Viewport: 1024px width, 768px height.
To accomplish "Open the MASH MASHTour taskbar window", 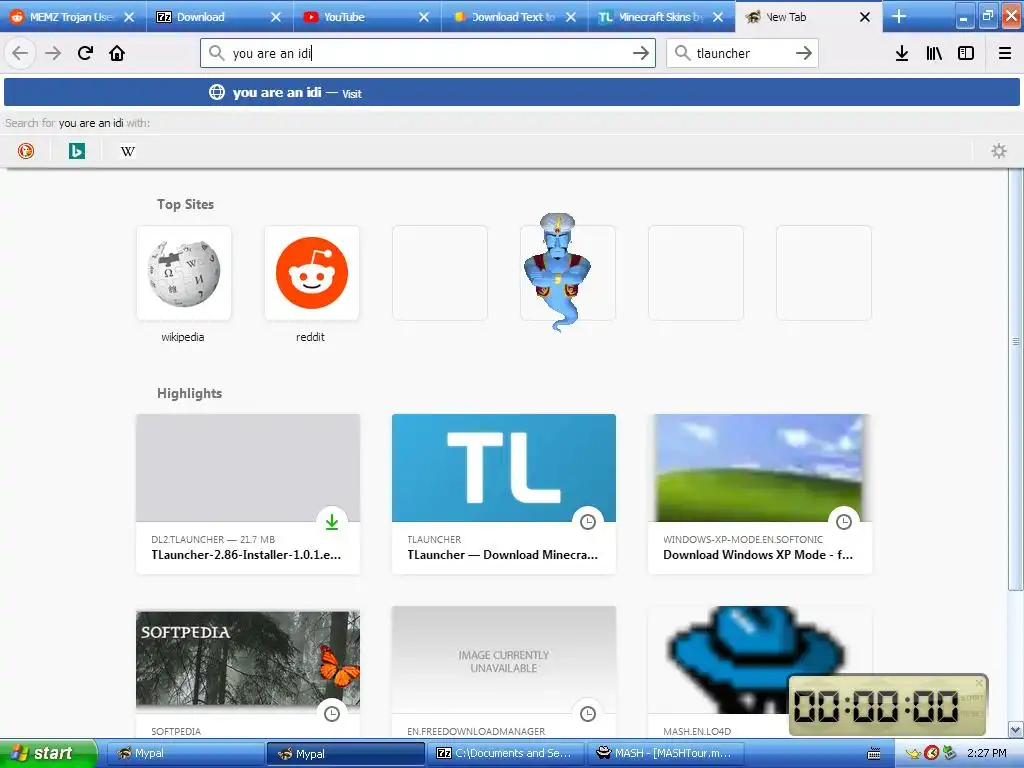I will [665, 753].
